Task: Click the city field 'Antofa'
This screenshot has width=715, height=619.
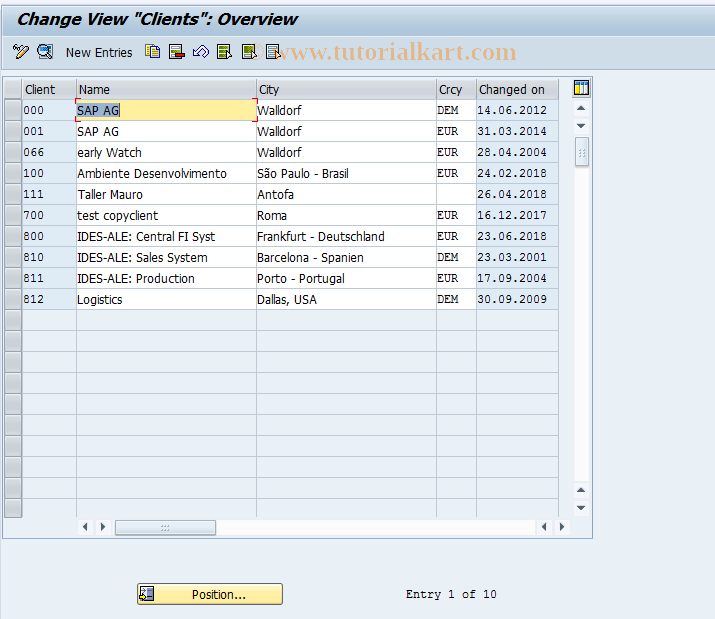Action: [x=346, y=194]
